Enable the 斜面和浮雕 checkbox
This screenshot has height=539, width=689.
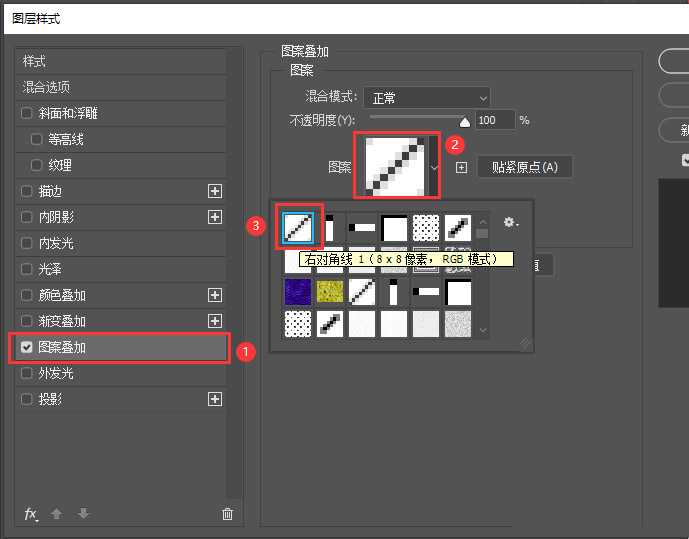(27, 113)
